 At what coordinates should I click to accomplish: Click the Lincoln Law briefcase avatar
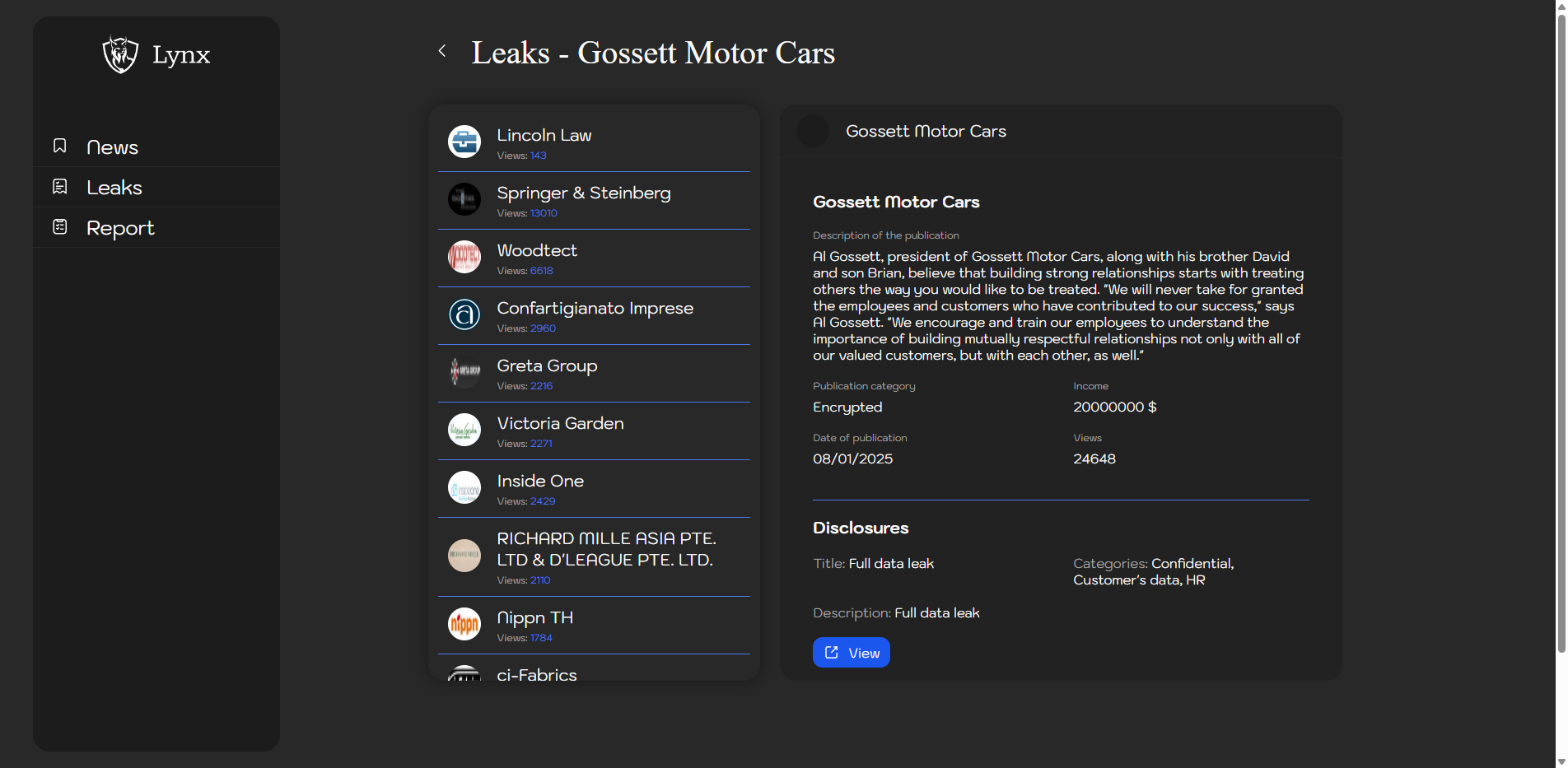[464, 142]
